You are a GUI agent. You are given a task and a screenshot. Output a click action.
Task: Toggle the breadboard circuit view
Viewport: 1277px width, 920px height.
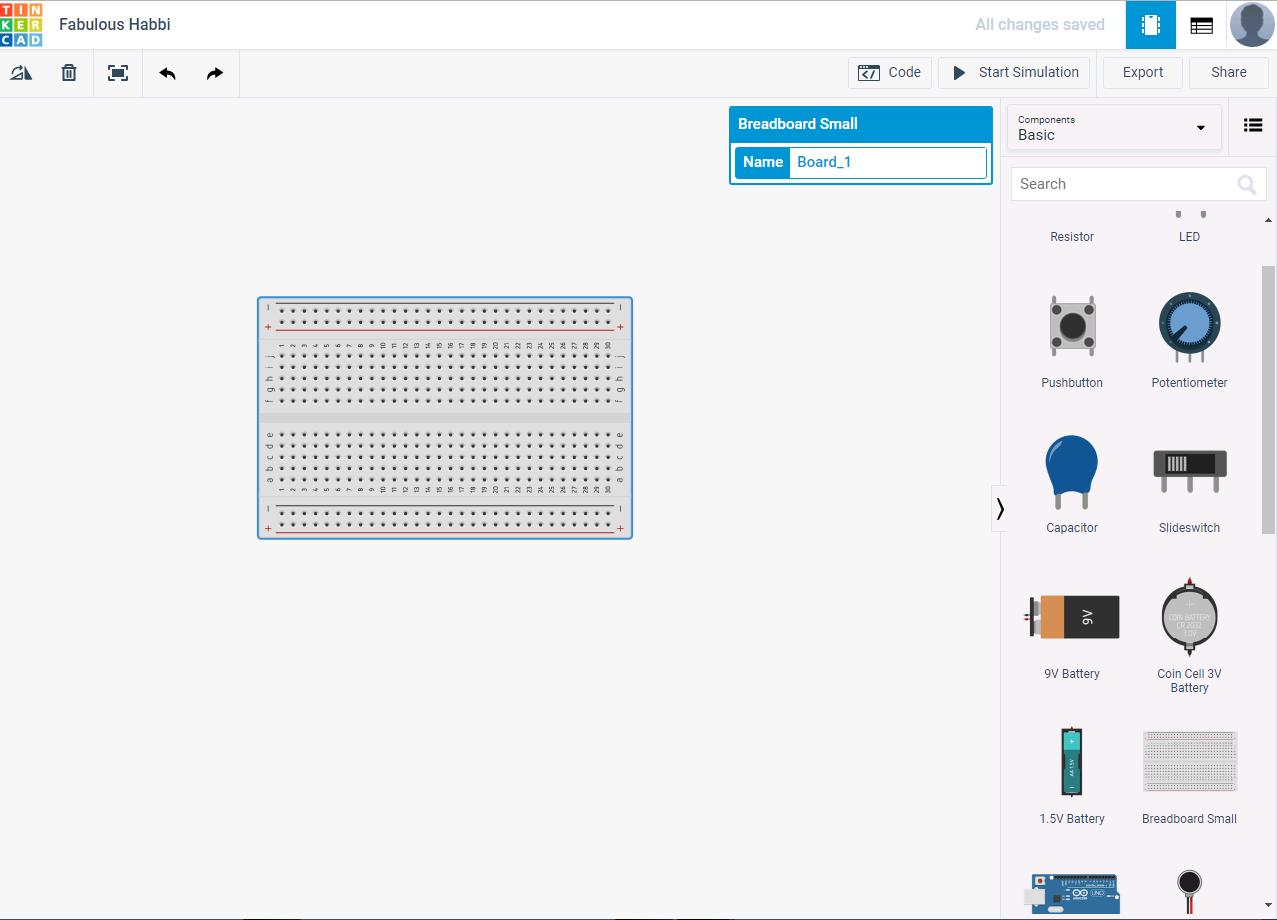coord(1149,24)
